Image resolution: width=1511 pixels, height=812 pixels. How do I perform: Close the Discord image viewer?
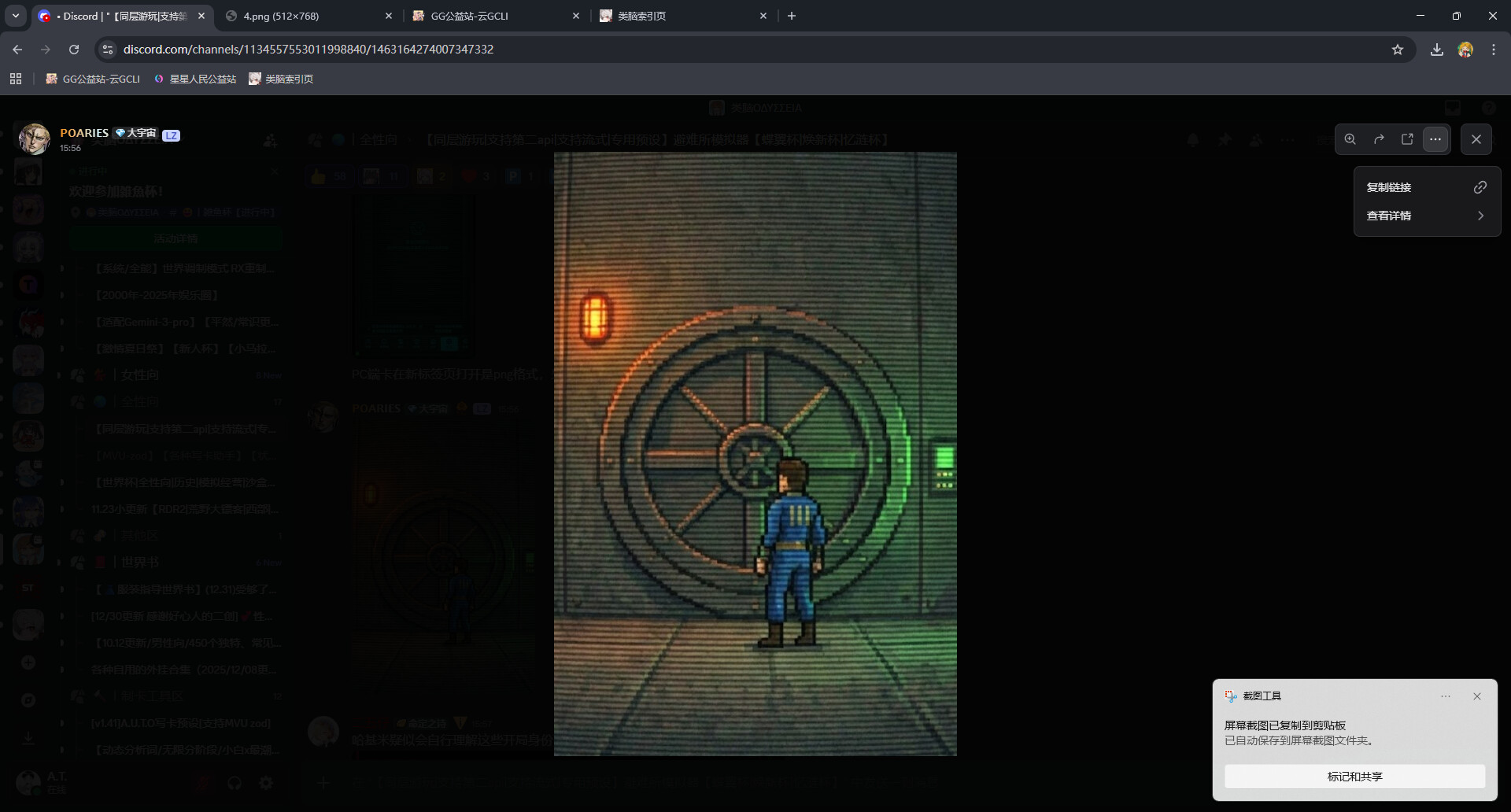(x=1476, y=139)
